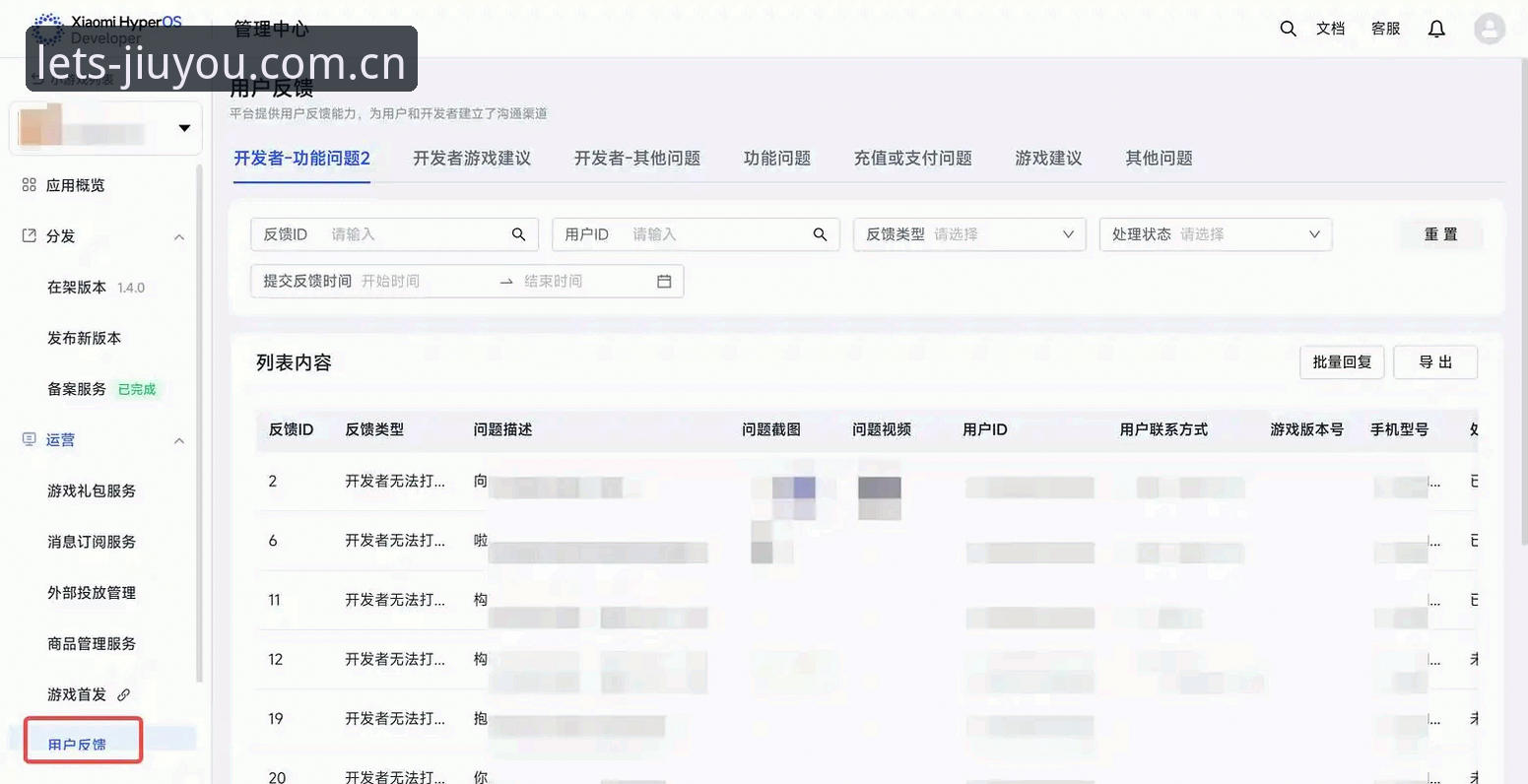1528x784 pixels.
Task: Switch to 功能问题 tab
Action: pyautogui.click(x=777, y=159)
